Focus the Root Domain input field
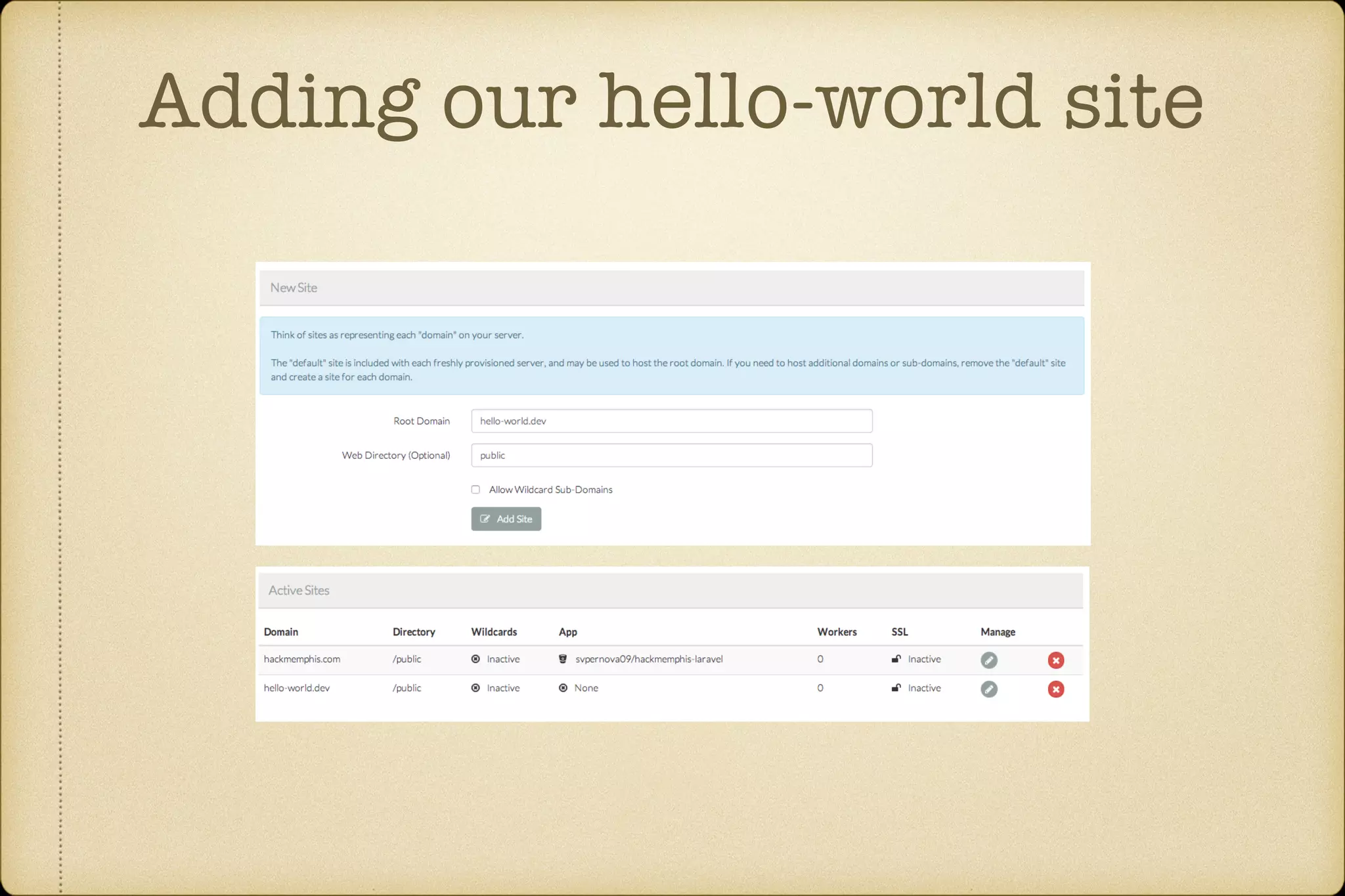Image resolution: width=1345 pixels, height=896 pixels. pos(671,421)
